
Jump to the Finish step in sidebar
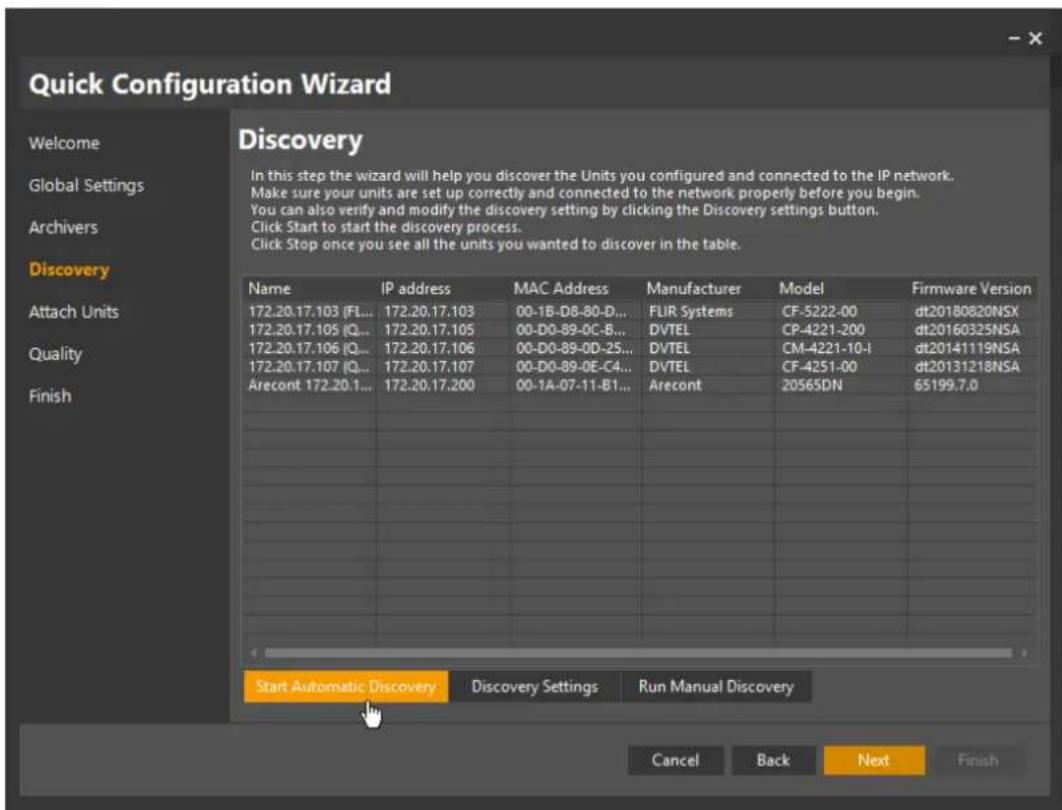point(49,396)
